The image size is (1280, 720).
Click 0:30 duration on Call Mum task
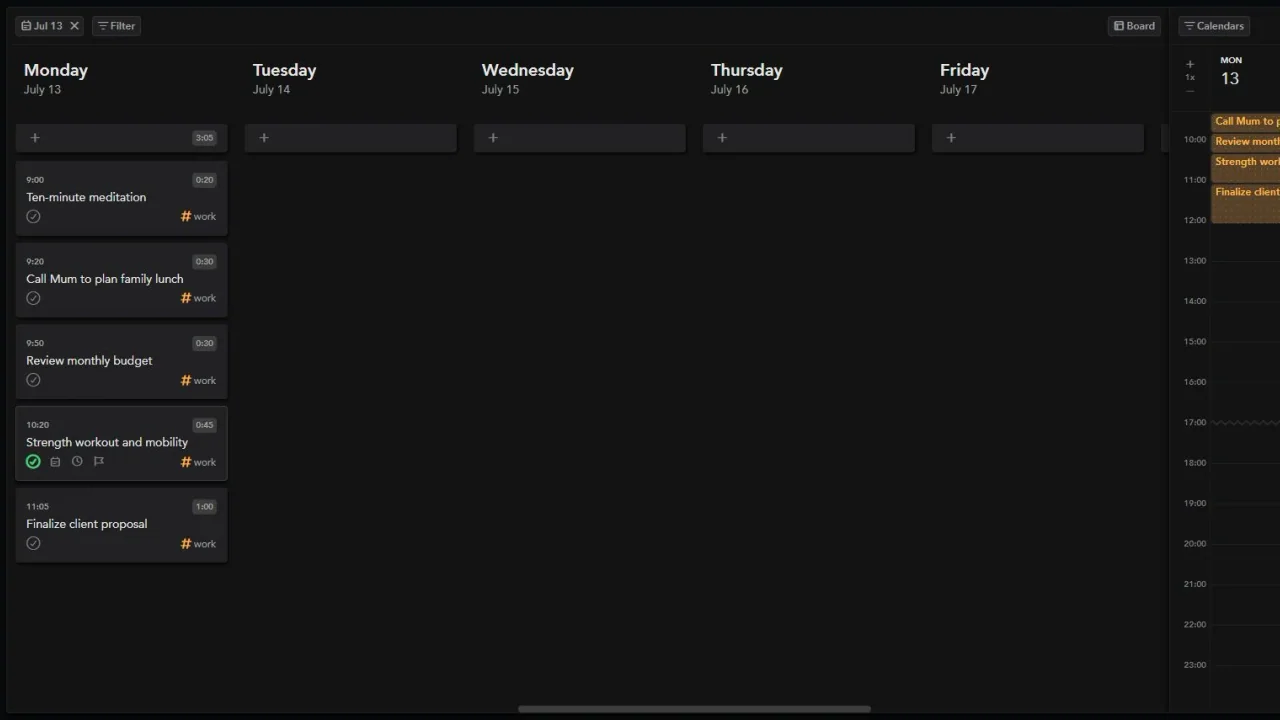point(204,262)
